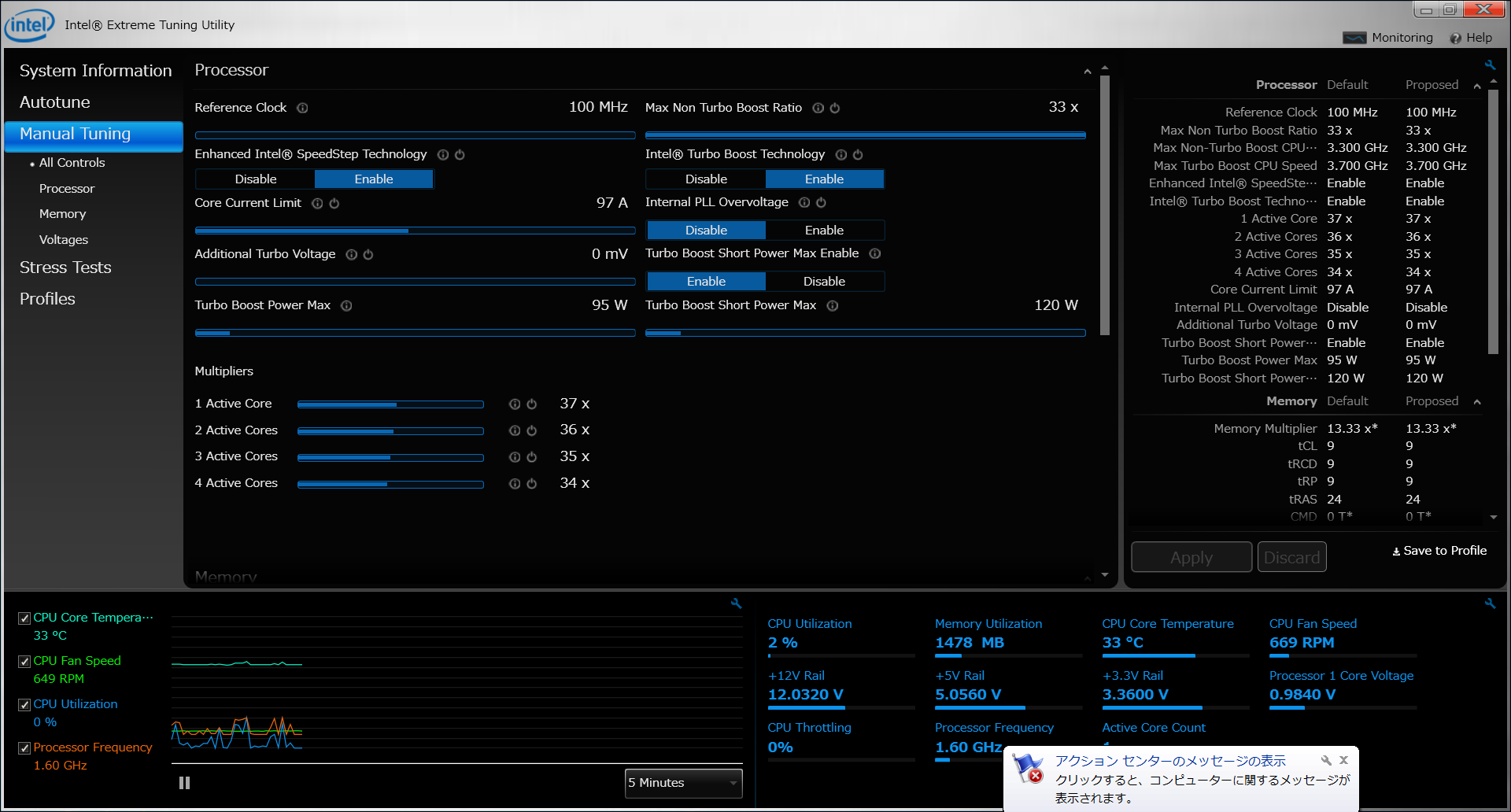Click reset icon next to Core Current Limit
The image size is (1511, 812).
(x=334, y=204)
